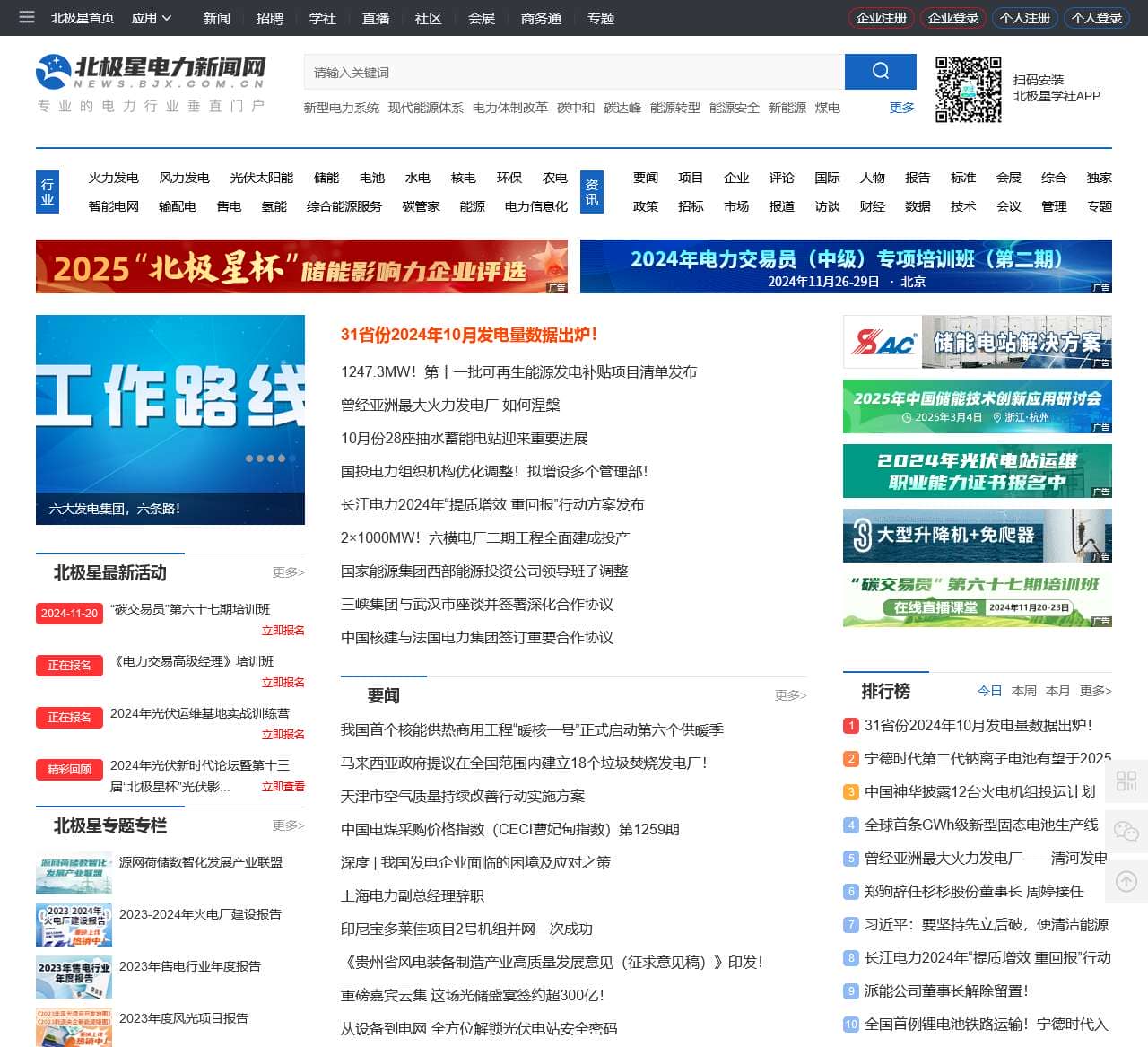Click the keyword search input field

[574, 73]
